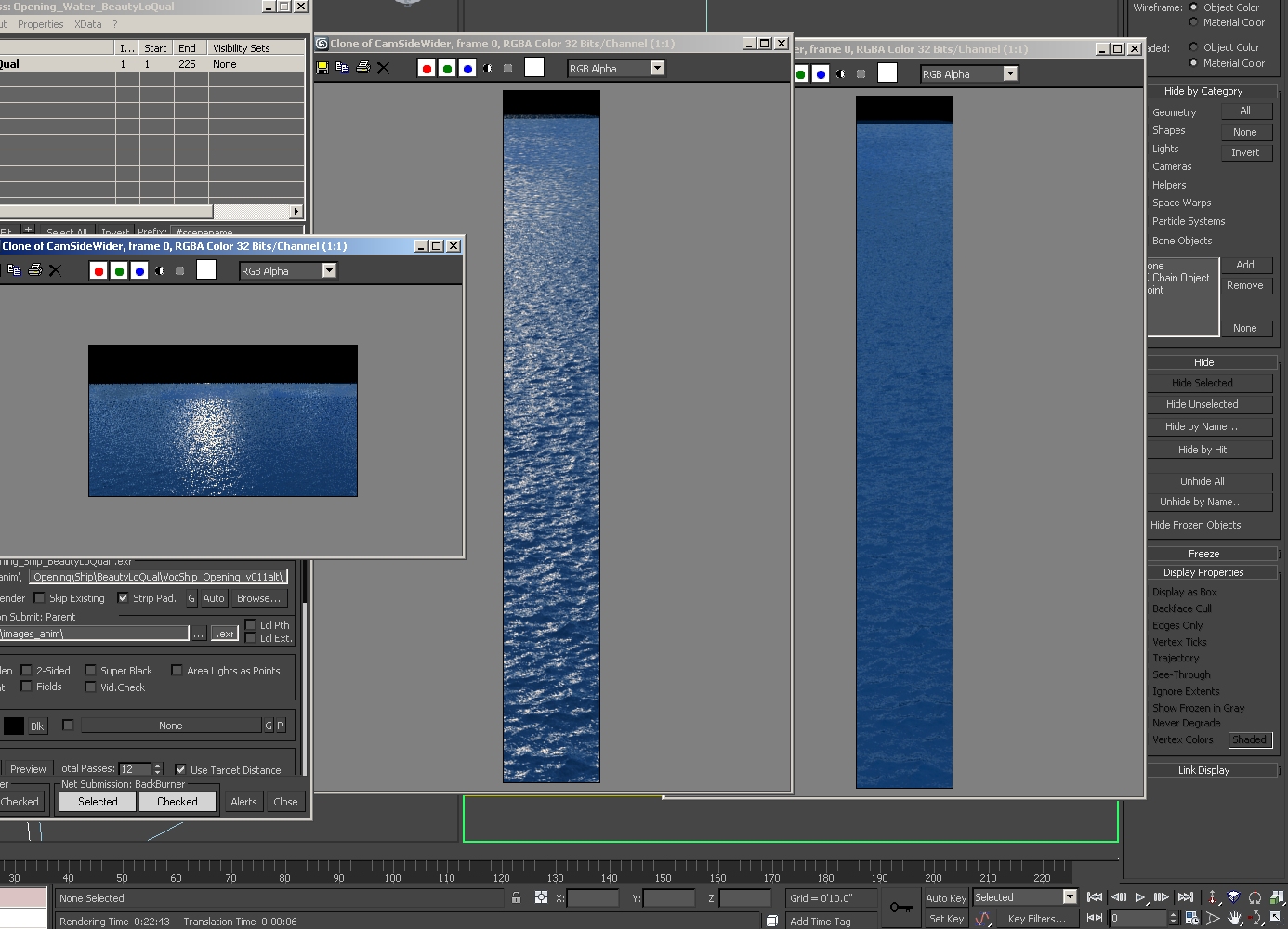This screenshot has width=1288, height=929.
Task: Click the Hide Unselected button
Action: click(x=1202, y=404)
